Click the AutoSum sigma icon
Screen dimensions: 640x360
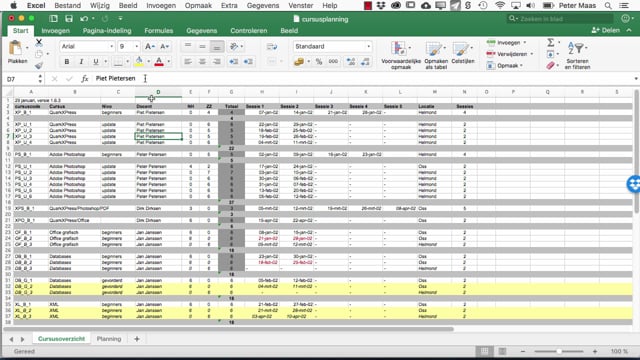(551, 42)
